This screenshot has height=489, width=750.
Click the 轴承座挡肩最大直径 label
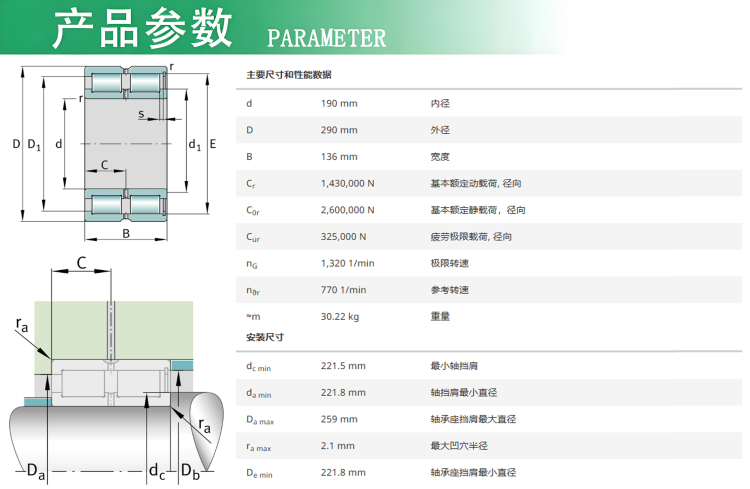coord(474,420)
